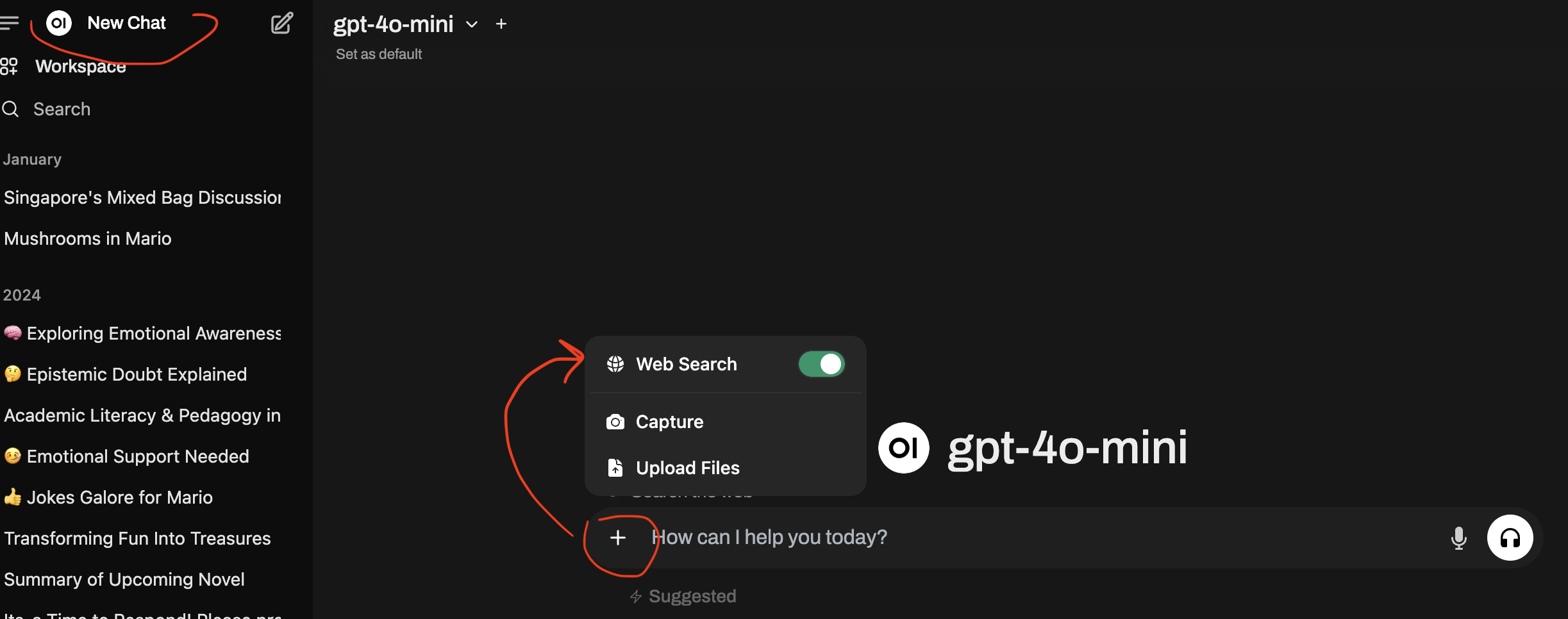Image resolution: width=1568 pixels, height=619 pixels.
Task: Click the message input field
Action: 1045,538
